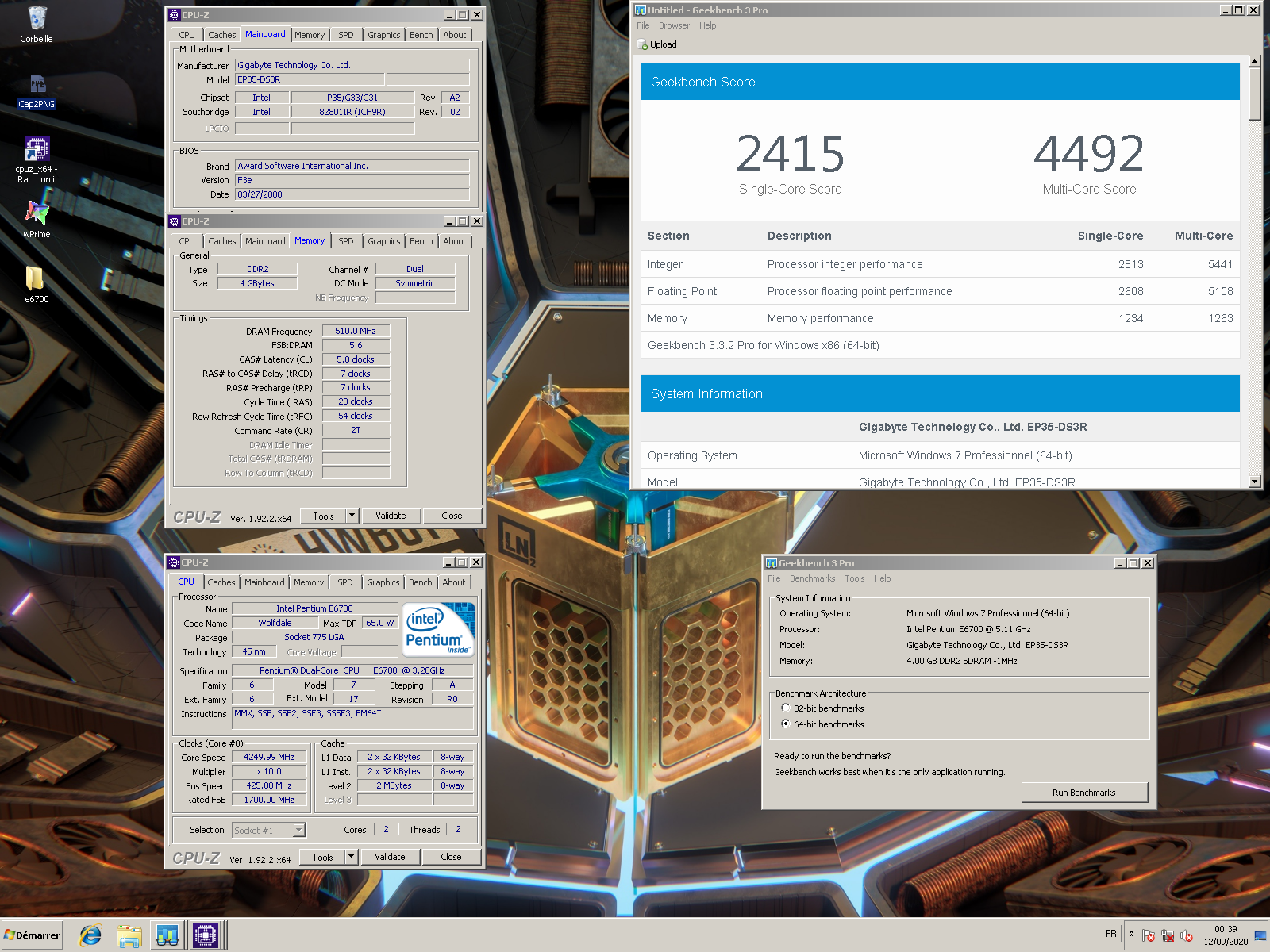Image resolution: width=1270 pixels, height=952 pixels.
Task: Launch the wPrime desktop icon
Action: [37, 219]
